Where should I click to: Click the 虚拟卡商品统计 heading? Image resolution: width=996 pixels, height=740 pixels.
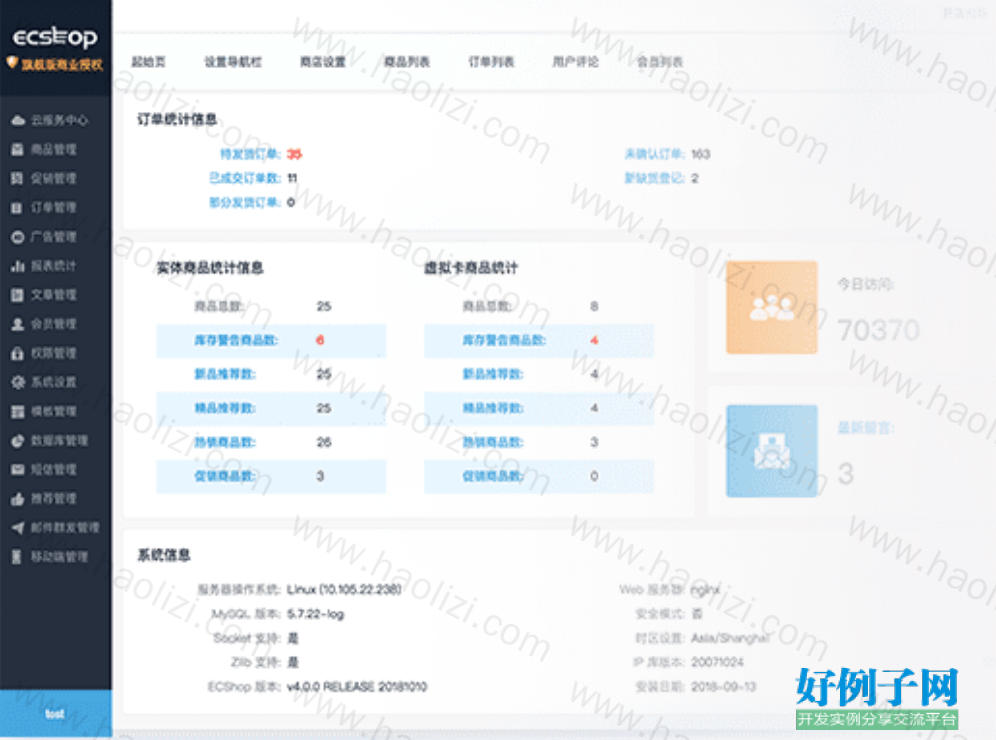(471, 268)
